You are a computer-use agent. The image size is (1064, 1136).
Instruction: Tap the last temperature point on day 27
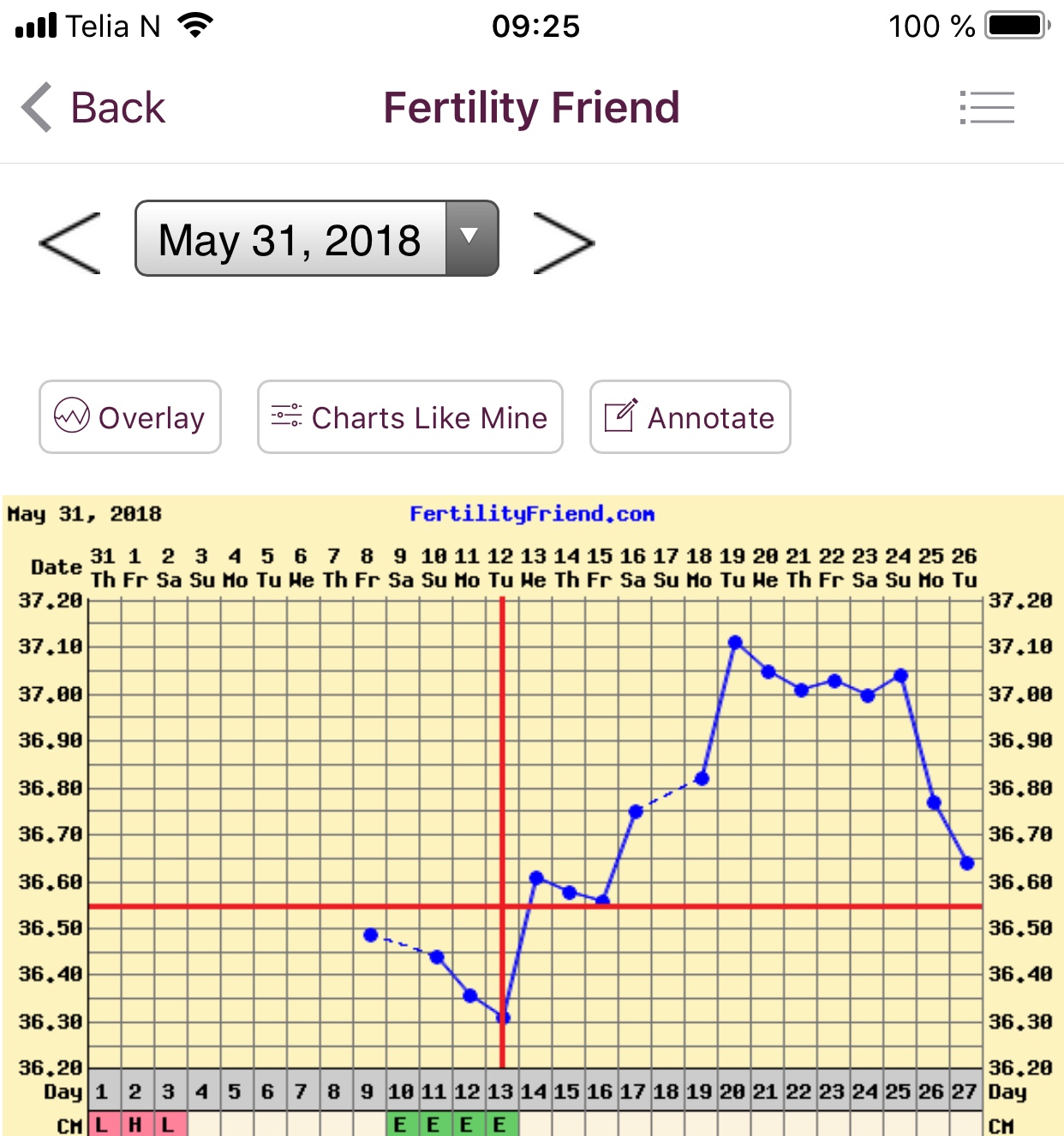click(967, 864)
